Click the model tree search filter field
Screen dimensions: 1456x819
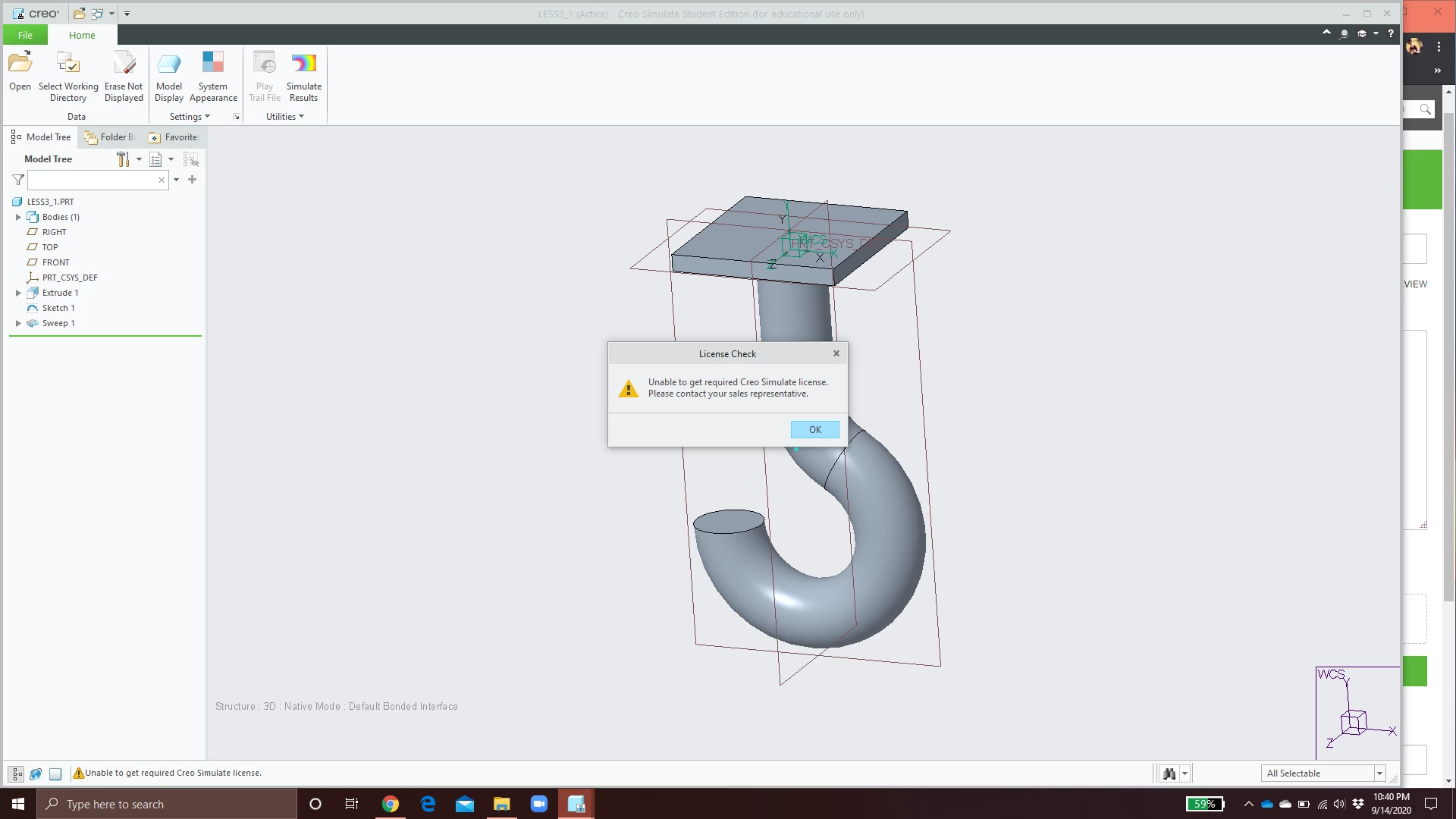pos(93,180)
